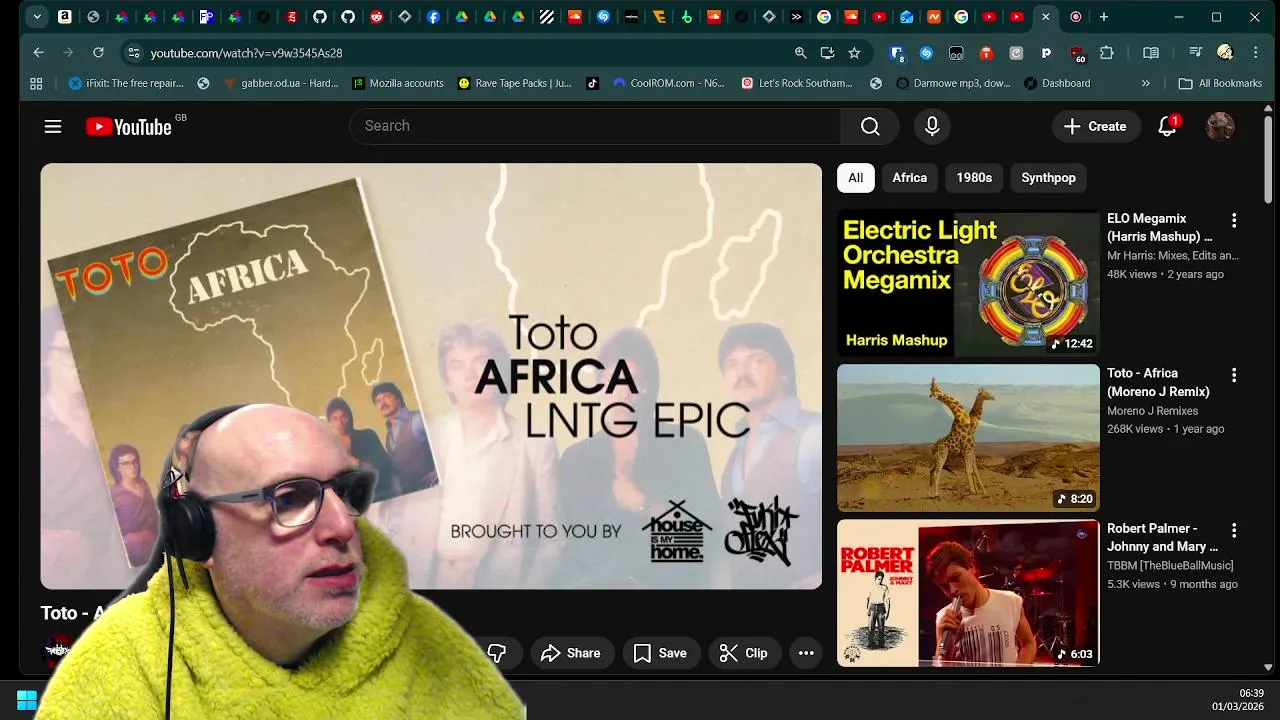Reload the page in Chrome
Image resolution: width=1280 pixels, height=720 pixels.
point(98,52)
